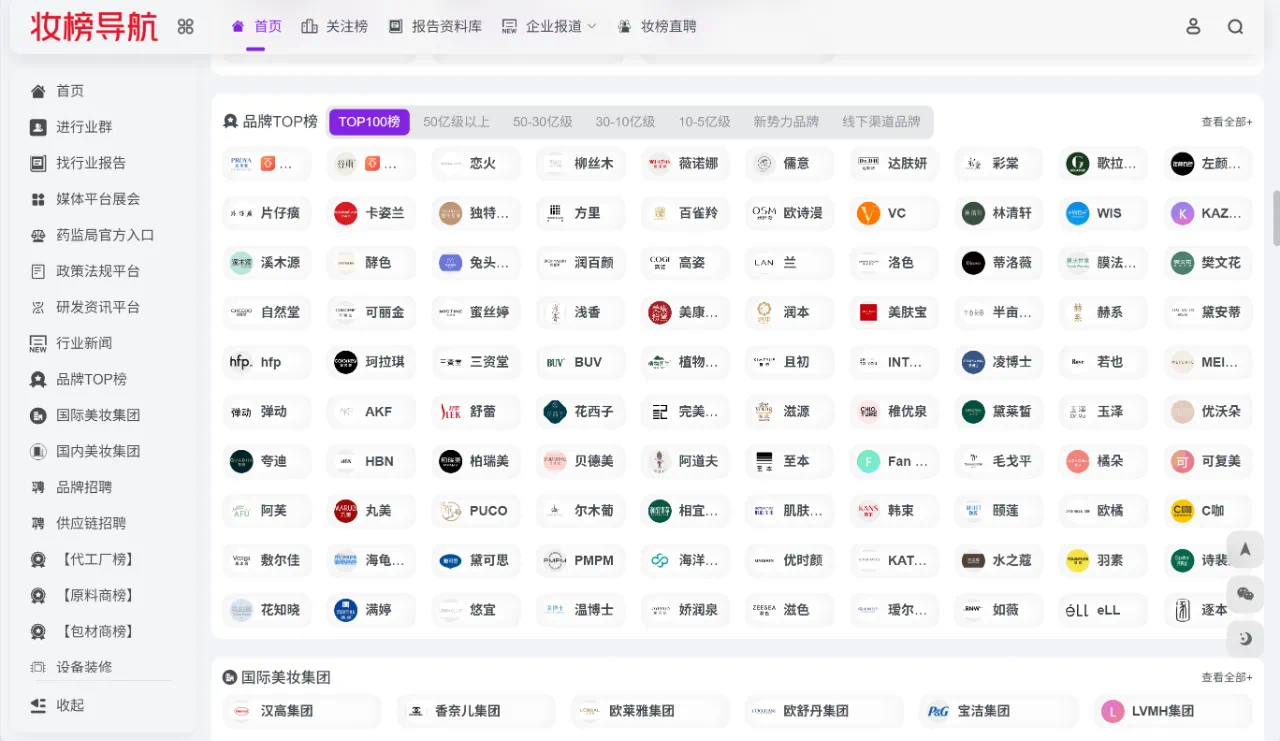Click the VC orange logo icon
This screenshot has width=1280, height=741.
tap(869, 213)
